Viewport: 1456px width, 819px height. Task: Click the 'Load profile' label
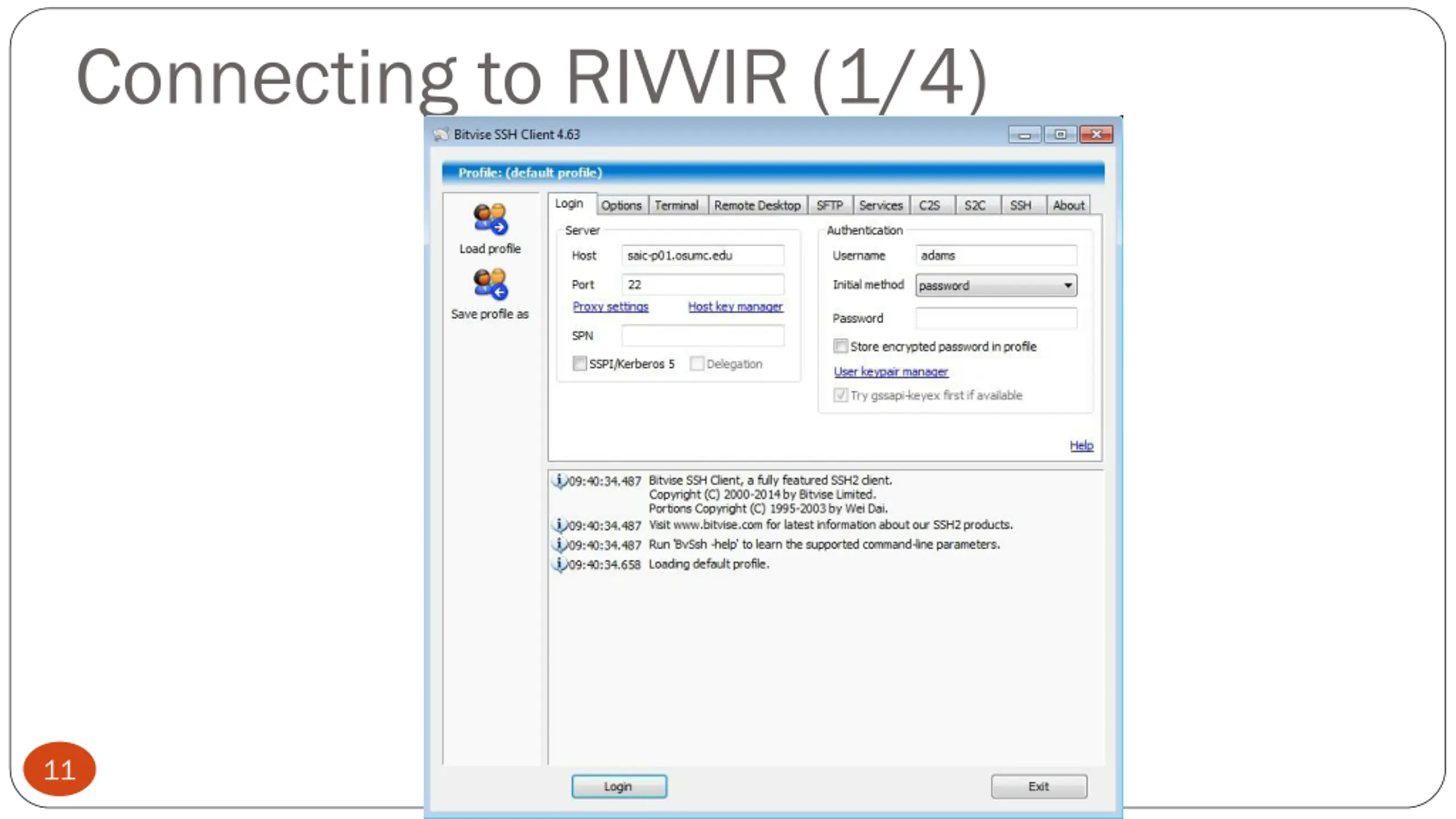click(490, 249)
